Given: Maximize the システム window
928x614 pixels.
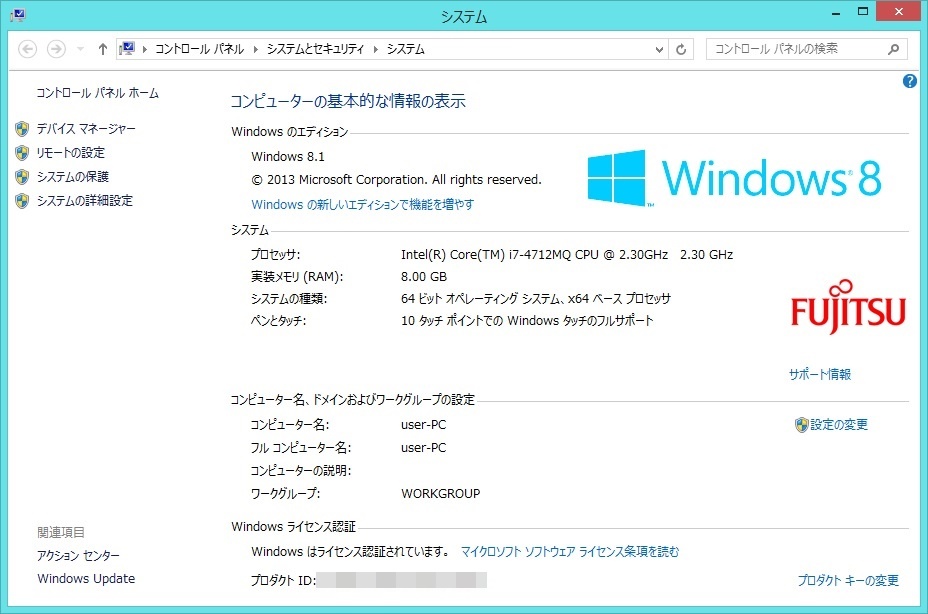Looking at the screenshot, I should pos(863,12).
